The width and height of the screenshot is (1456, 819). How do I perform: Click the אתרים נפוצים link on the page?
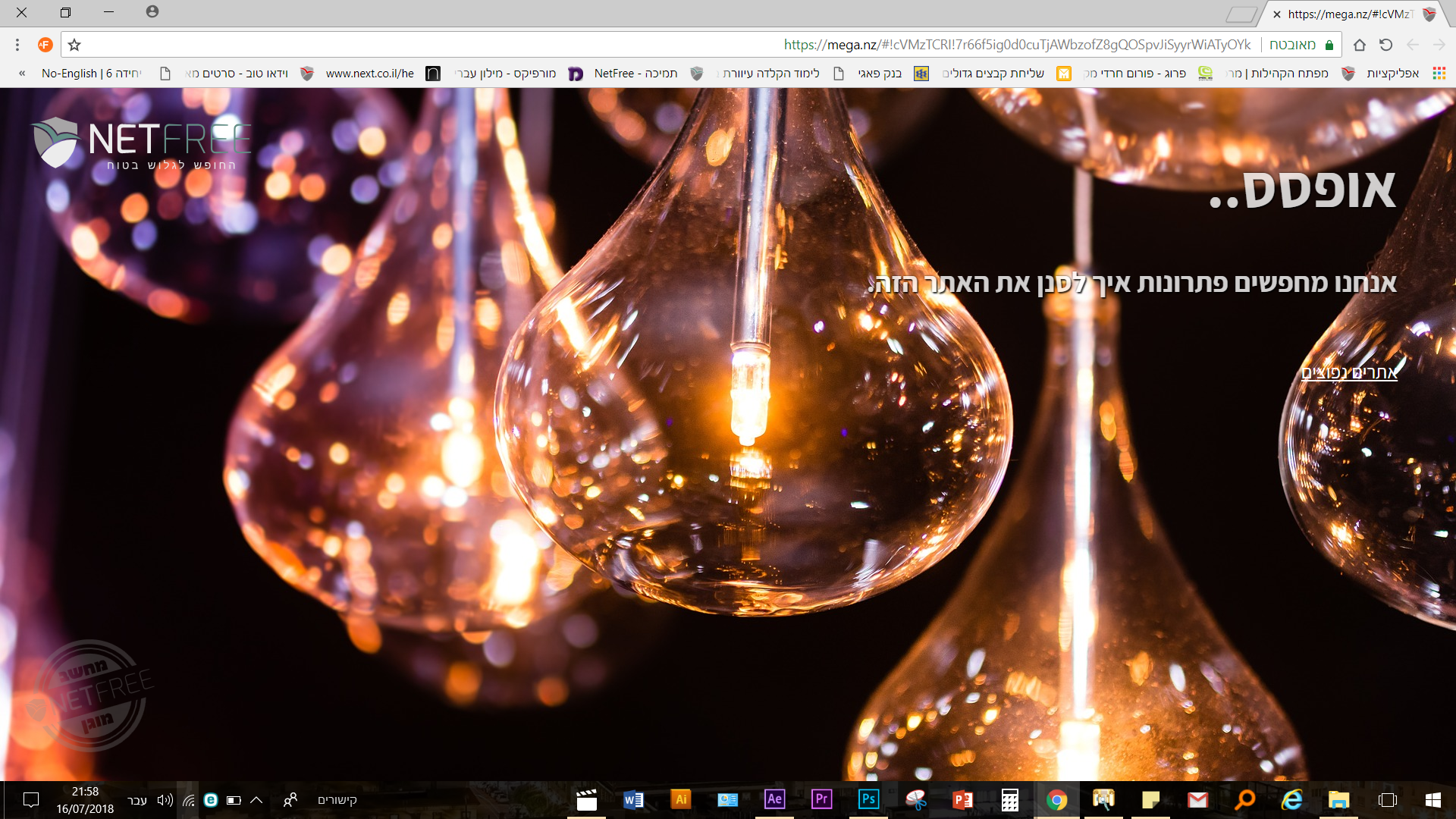(x=1349, y=372)
